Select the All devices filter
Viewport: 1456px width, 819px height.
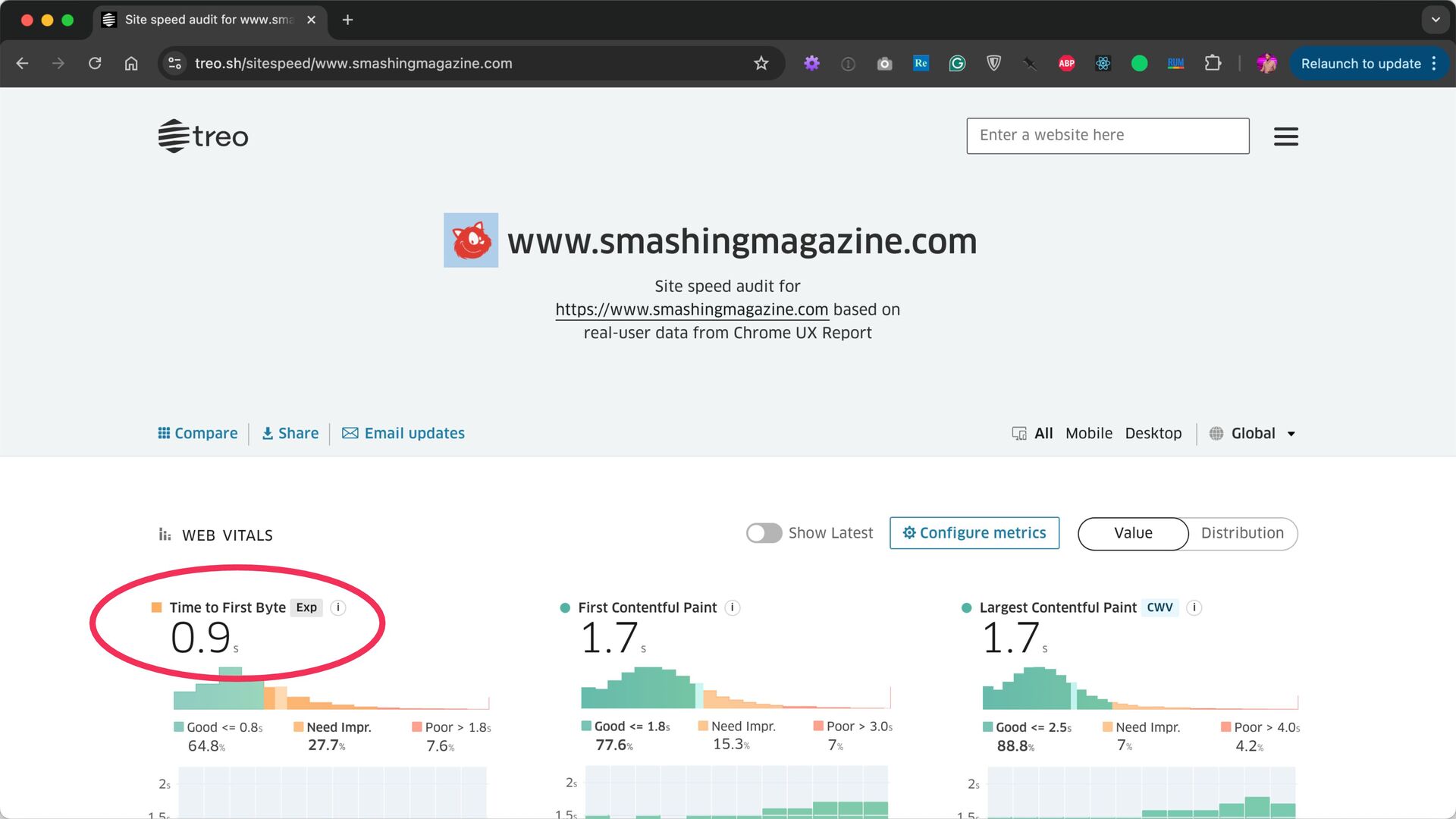click(x=1043, y=433)
